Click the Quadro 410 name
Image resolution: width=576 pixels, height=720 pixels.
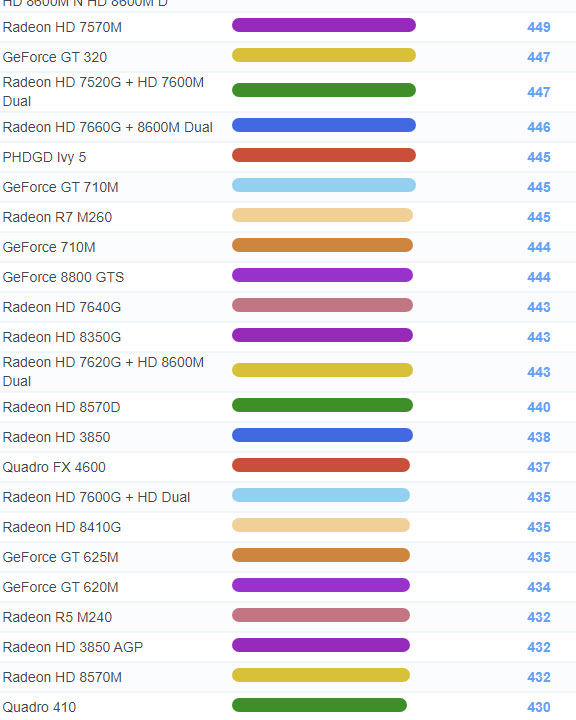[40, 707]
